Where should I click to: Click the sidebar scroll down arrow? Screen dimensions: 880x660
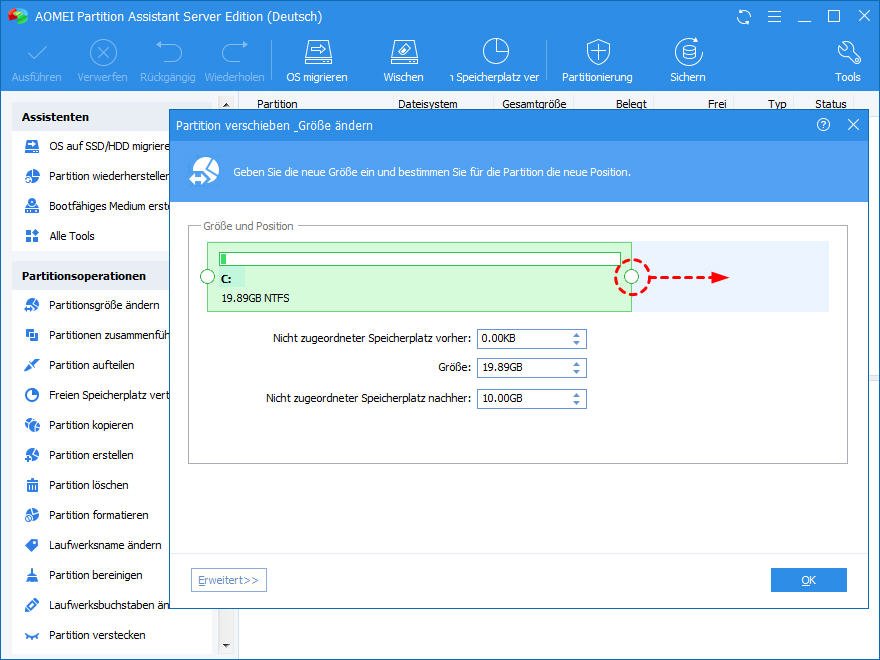click(x=226, y=645)
